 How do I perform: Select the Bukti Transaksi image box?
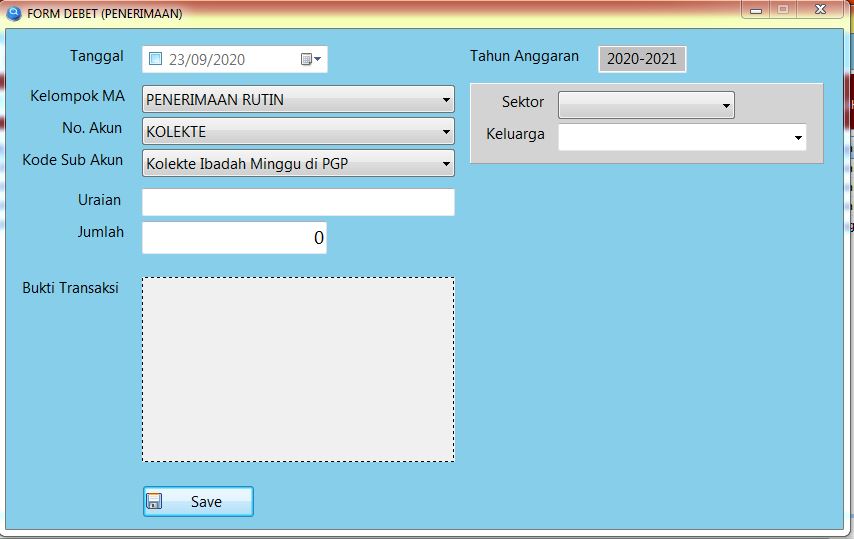tap(298, 370)
